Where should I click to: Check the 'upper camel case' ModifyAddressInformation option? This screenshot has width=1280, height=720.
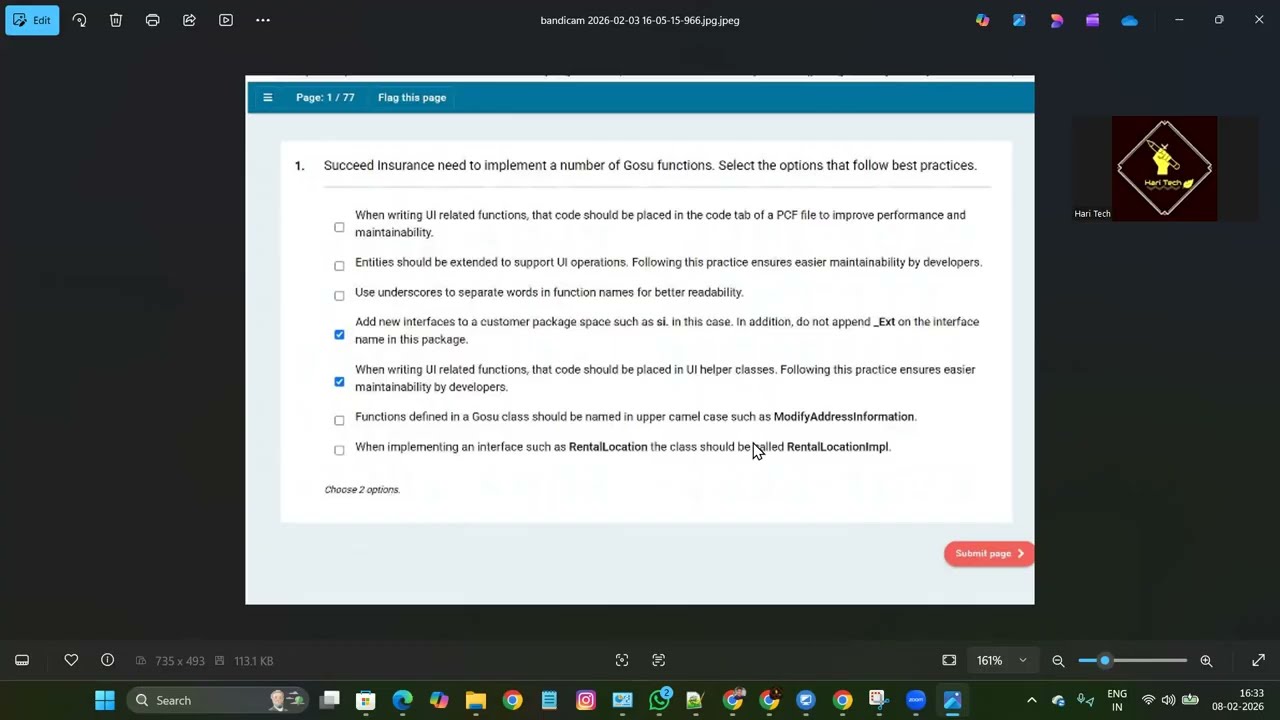pos(339,420)
